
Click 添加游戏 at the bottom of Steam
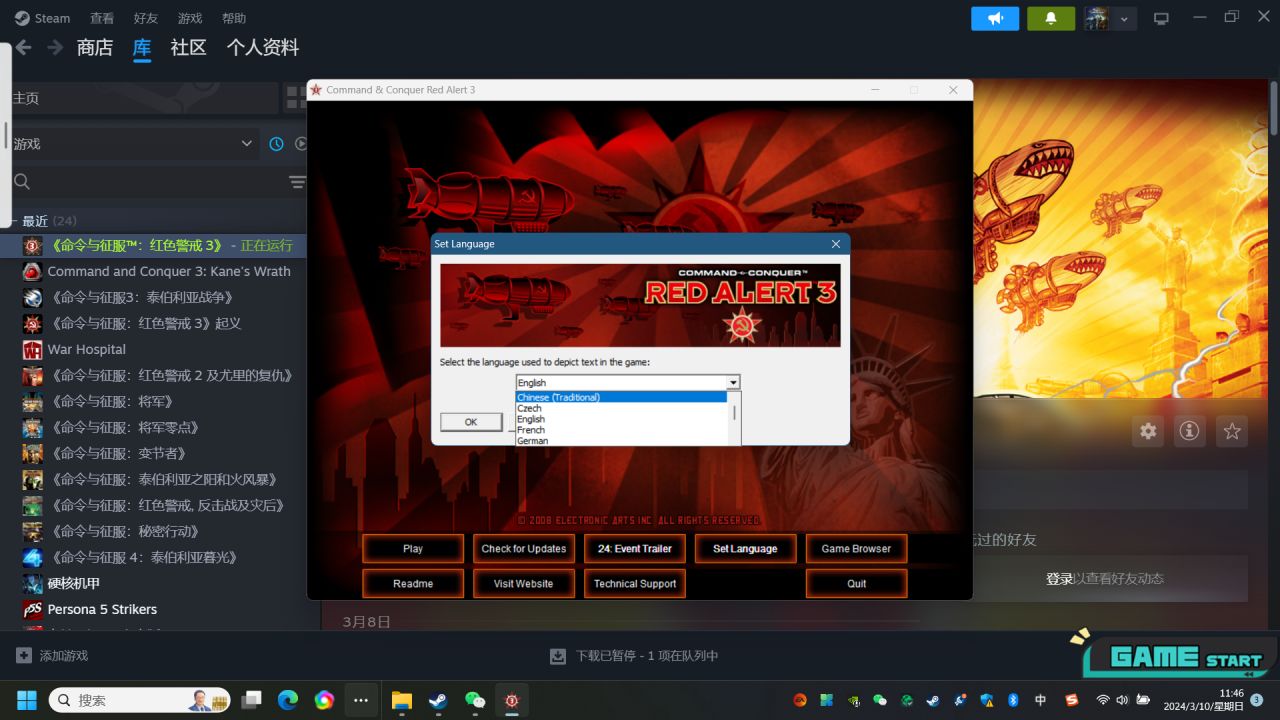(52, 656)
